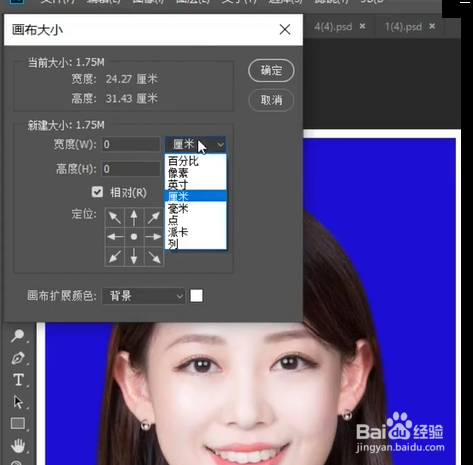Close the 4(4).psd document tab

pyautogui.click(x=362, y=26)
